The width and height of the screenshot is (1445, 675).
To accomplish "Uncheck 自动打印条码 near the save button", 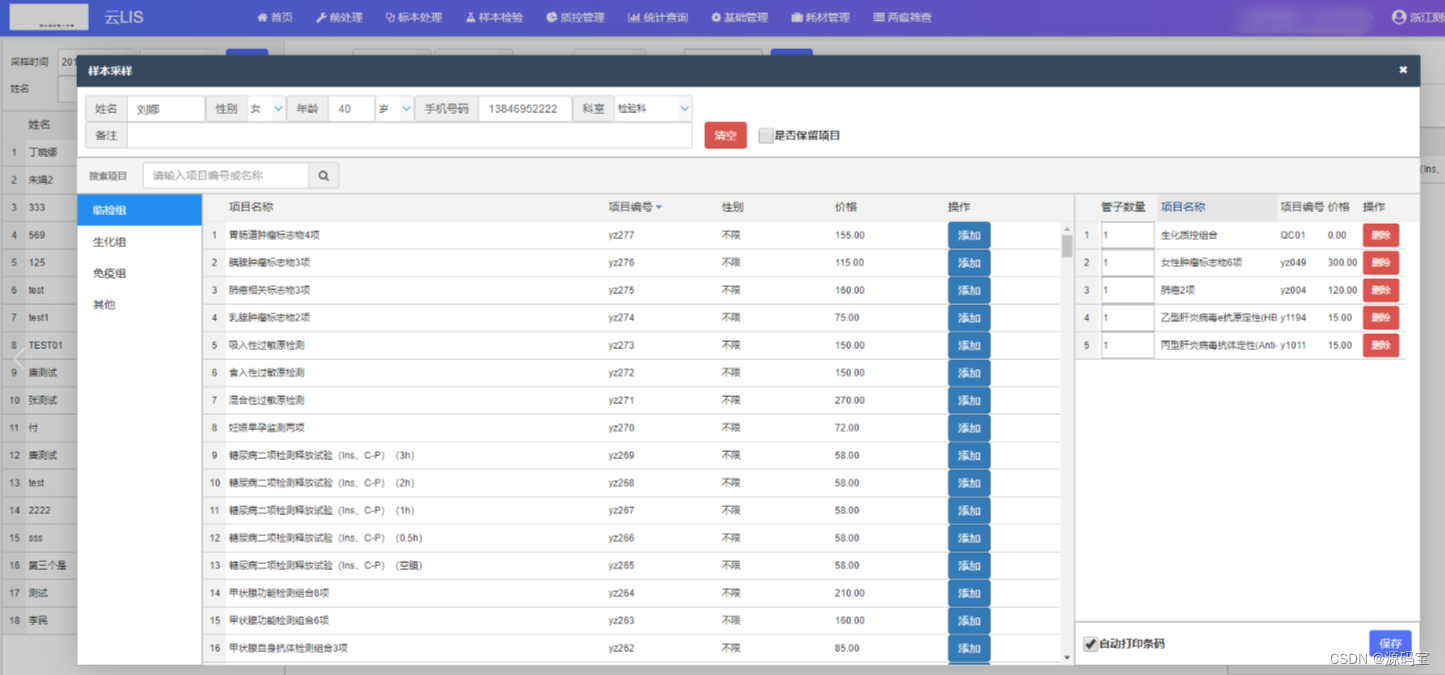I will click(x=1091, y=644).
